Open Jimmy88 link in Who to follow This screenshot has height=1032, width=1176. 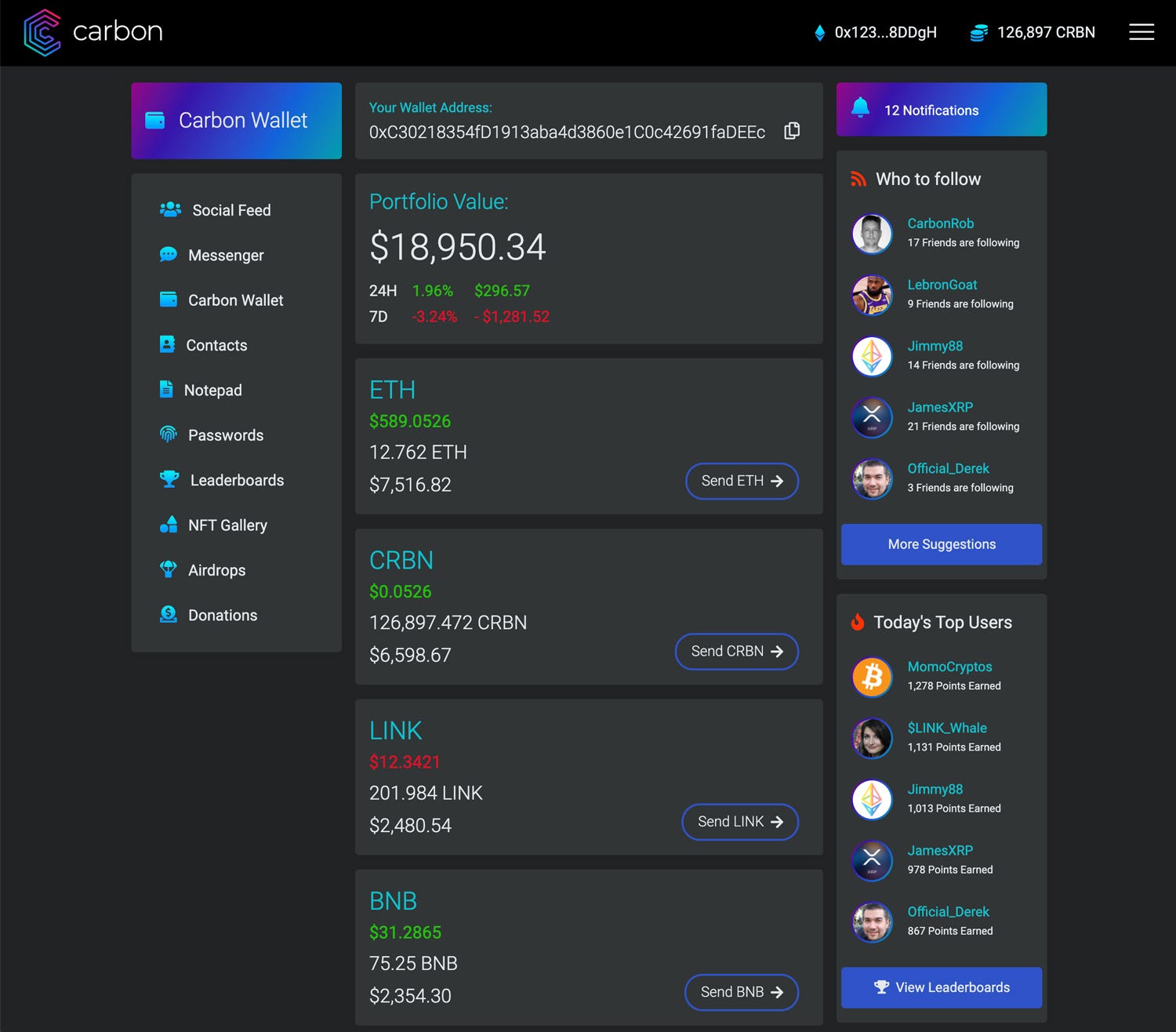pyautogui.click(x=935, y=346)
